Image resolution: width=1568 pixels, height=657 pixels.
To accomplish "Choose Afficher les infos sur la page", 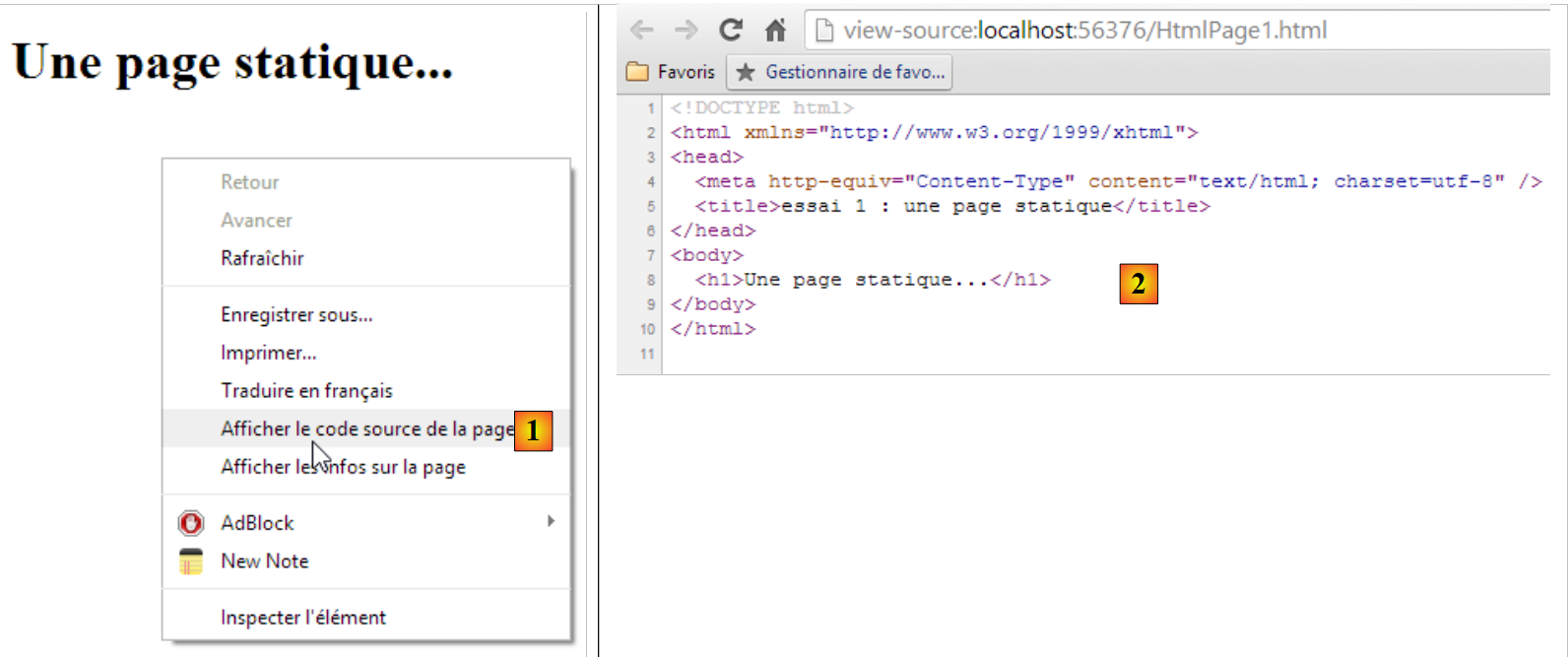I will [343, 467].
